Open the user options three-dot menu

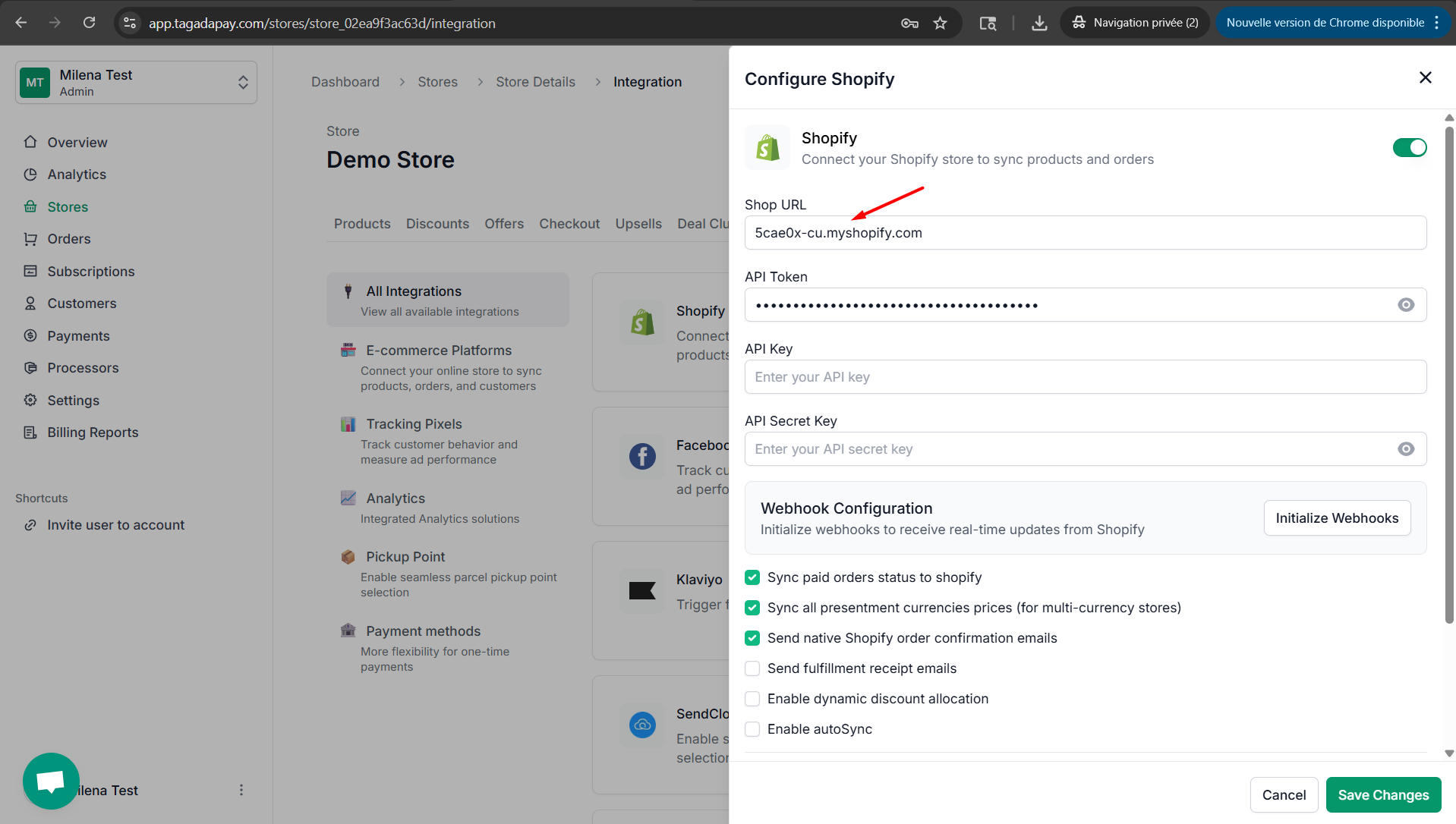[241, 790]
